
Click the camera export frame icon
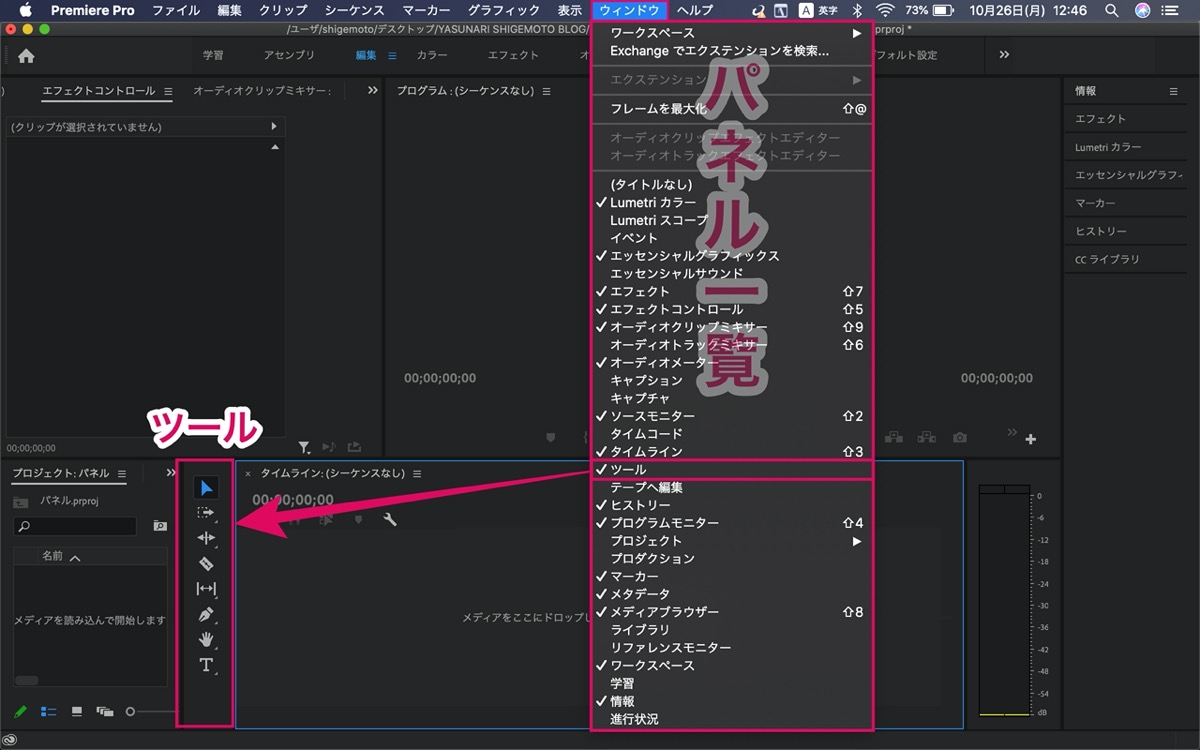click(x=960, y=438)
